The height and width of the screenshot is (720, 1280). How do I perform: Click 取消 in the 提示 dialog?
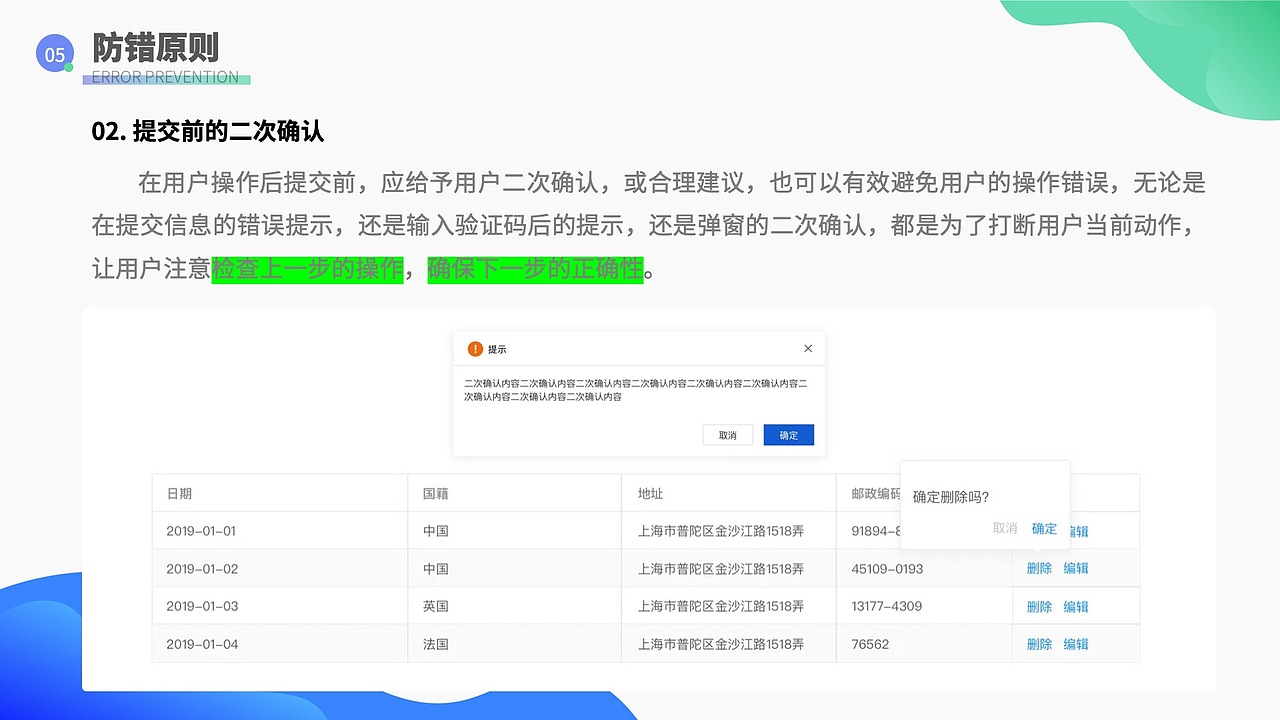(x=728, y=435)
